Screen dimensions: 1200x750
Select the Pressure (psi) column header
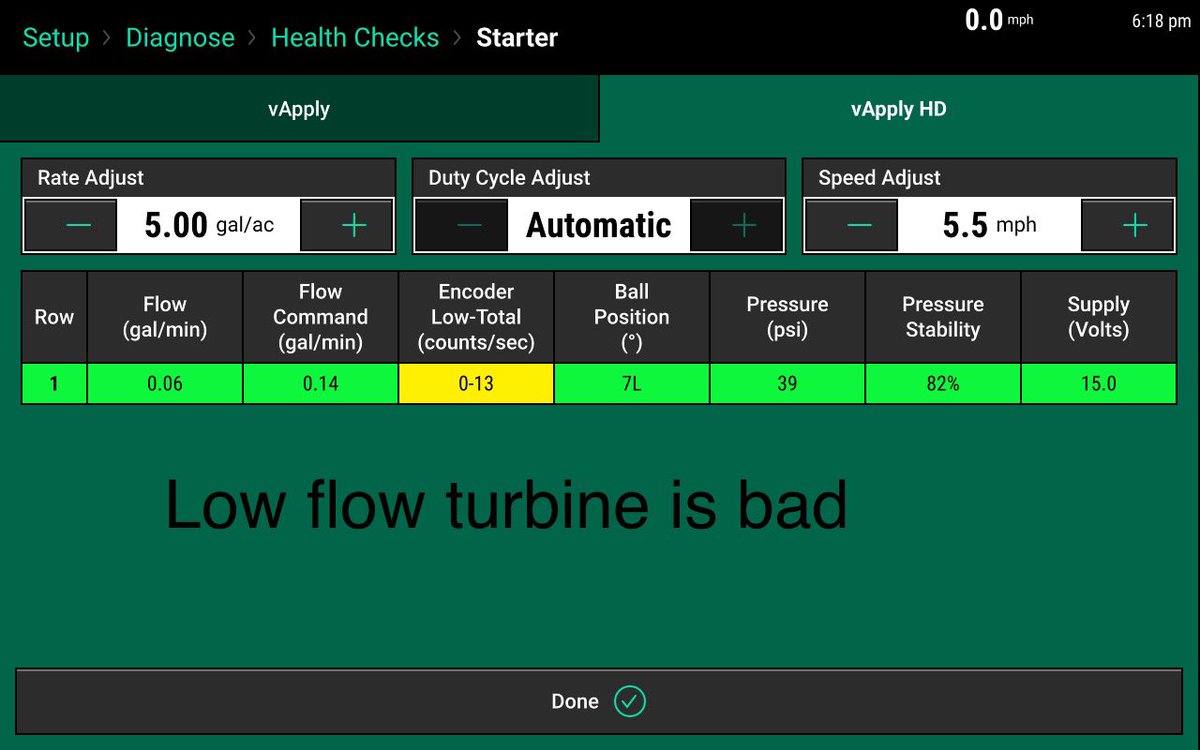[x=787, y=317]
